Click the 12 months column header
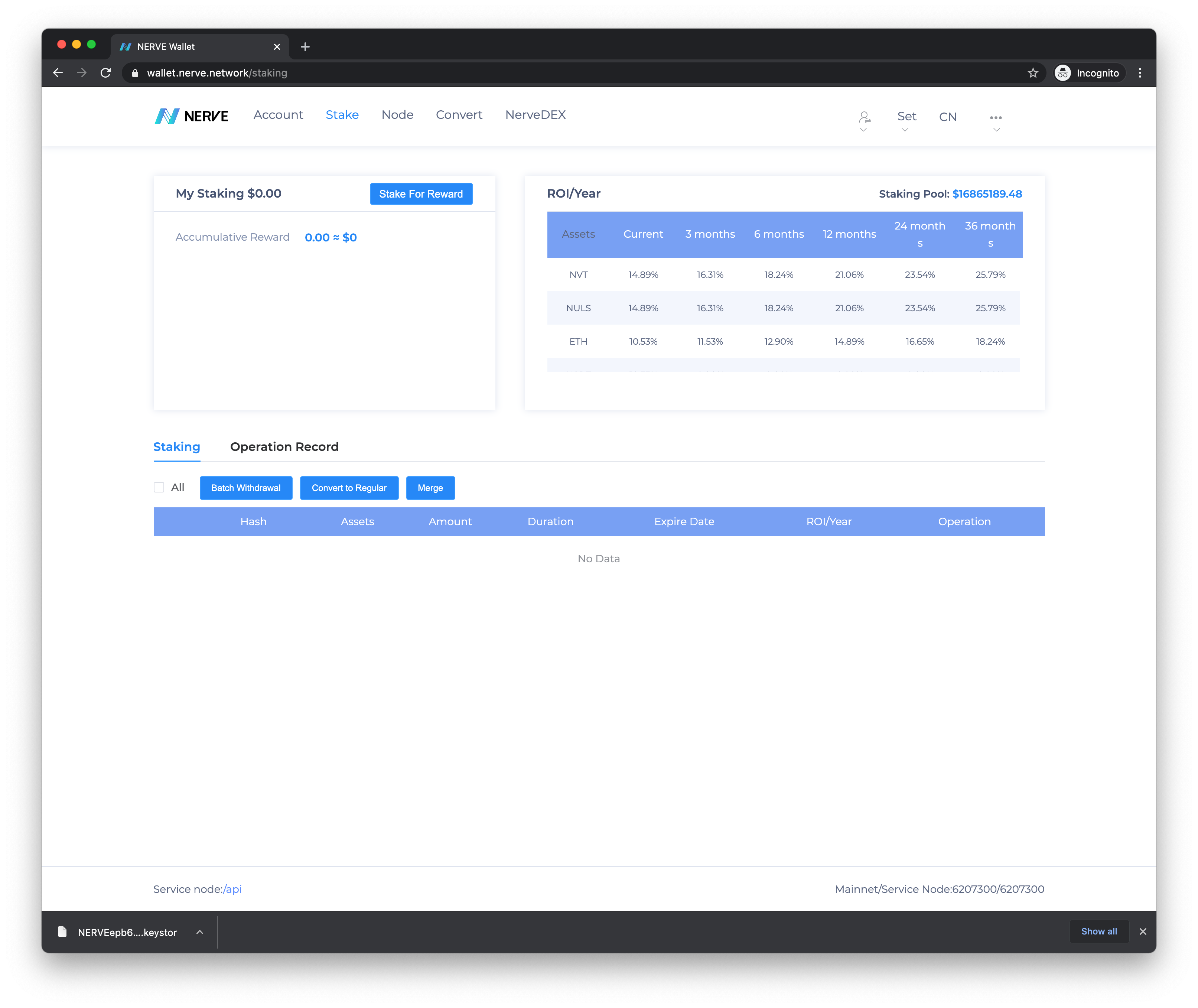 click(849, 234)
